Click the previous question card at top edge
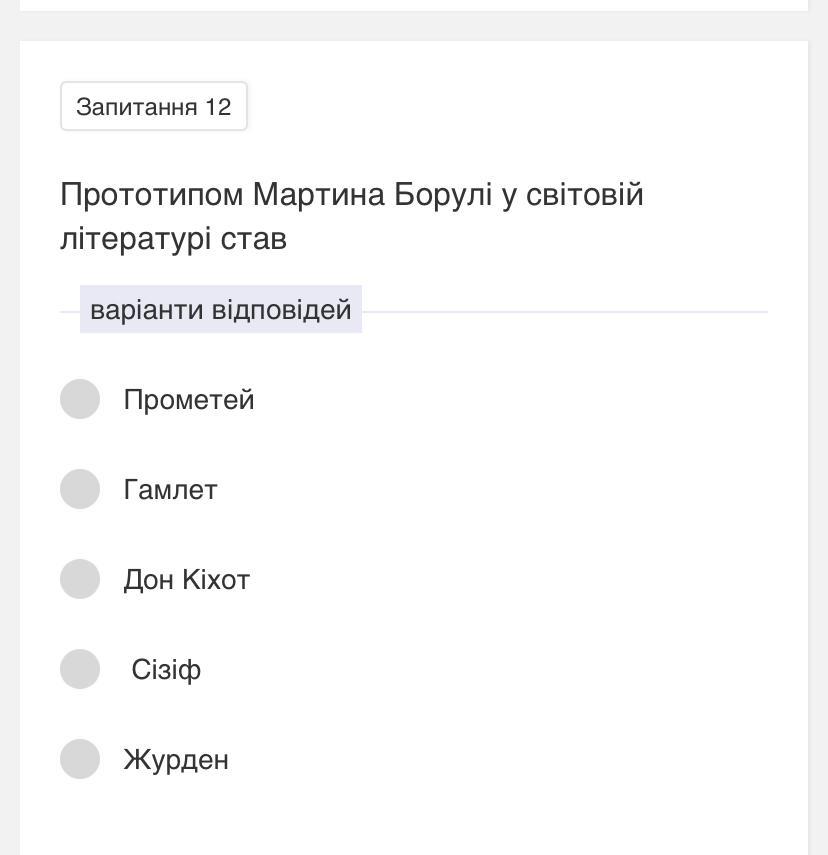Screen dimensions: 828x855 [x=414, y=5]
